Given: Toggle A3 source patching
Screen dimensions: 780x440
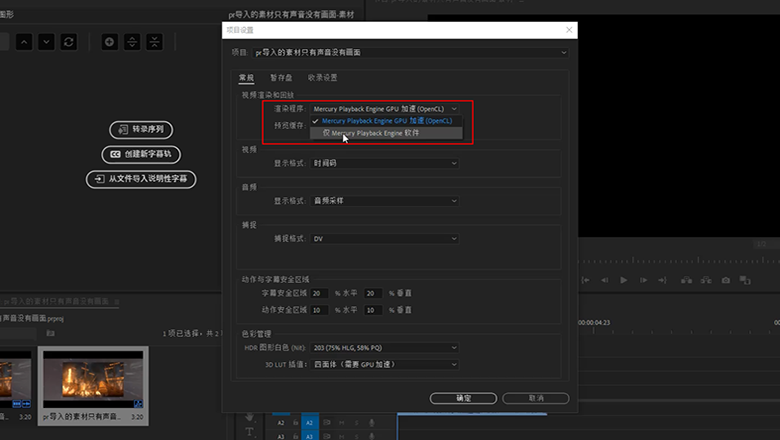Looking at the screenshot, I should pos(281,436).
